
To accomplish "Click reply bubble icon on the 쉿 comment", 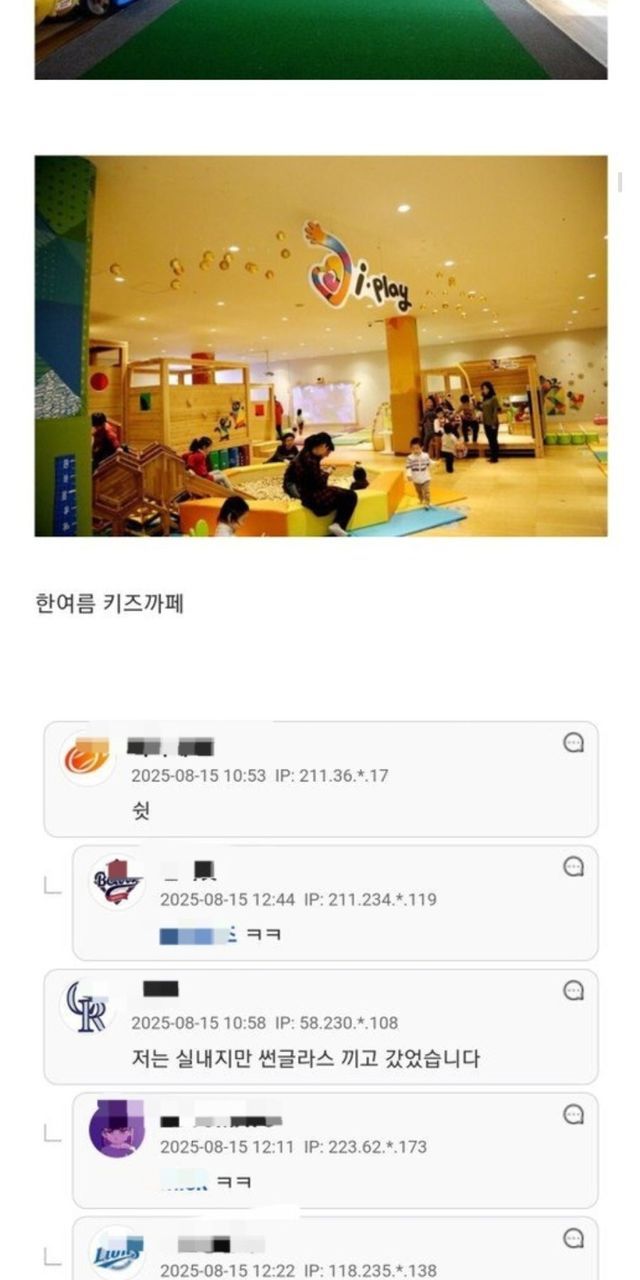I will (x=573, y=743).
